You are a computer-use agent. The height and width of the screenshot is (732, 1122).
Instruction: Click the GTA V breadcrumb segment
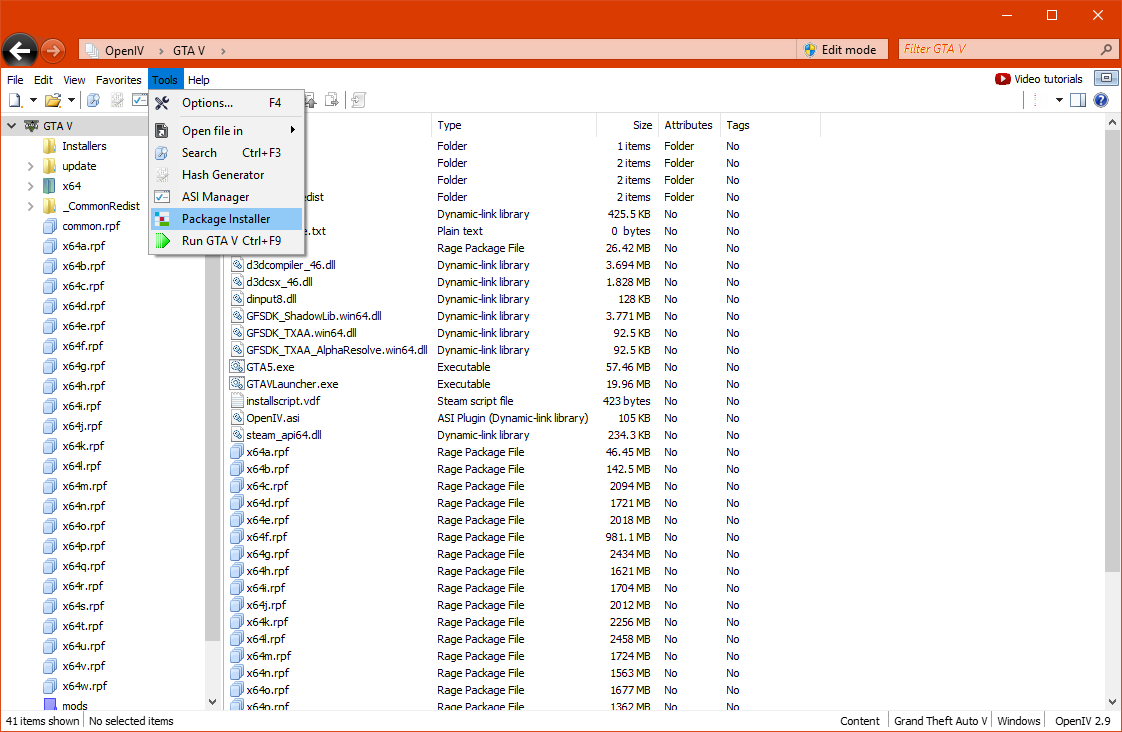coord(189,51)
